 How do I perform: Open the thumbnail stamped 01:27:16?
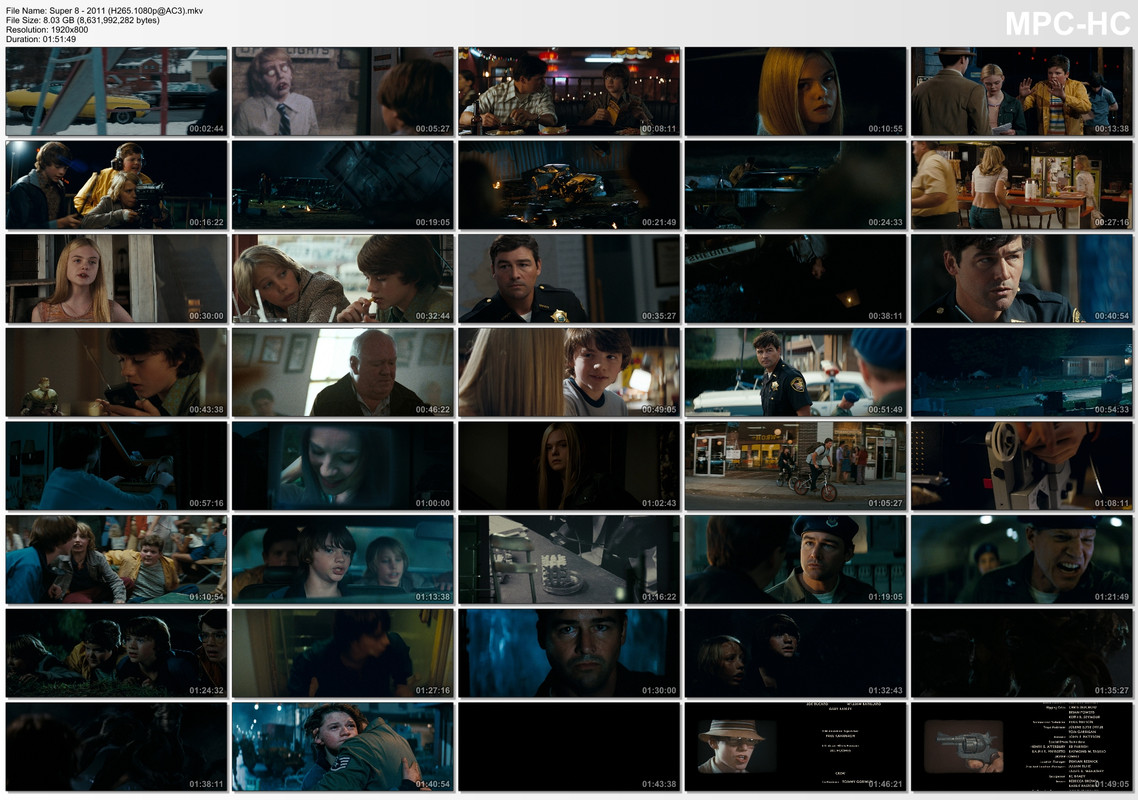click(x=343, y=653)
